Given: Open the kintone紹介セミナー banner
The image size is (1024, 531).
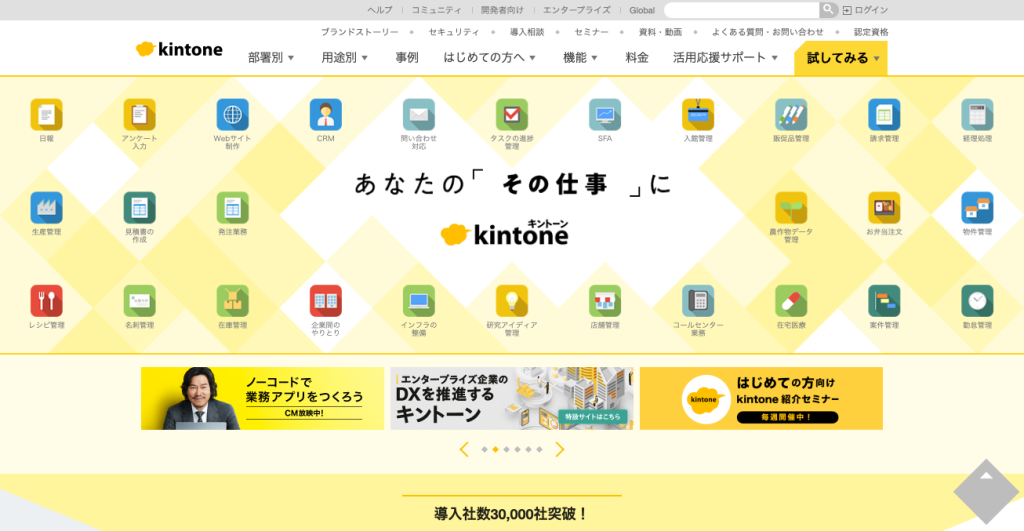Looking at the screenshot, I should point(761,398).
